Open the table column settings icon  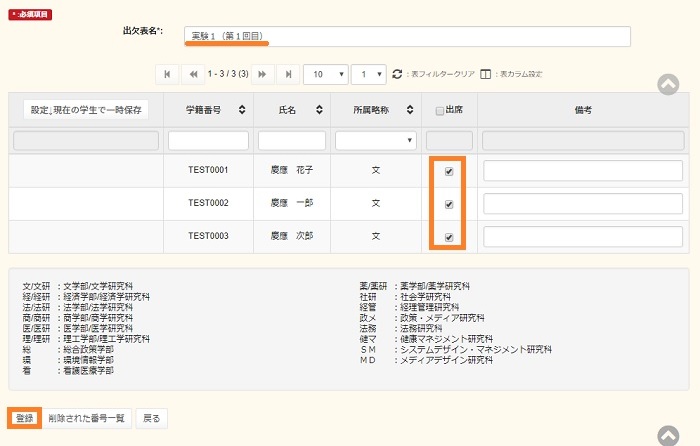click(x=486, y=74)
